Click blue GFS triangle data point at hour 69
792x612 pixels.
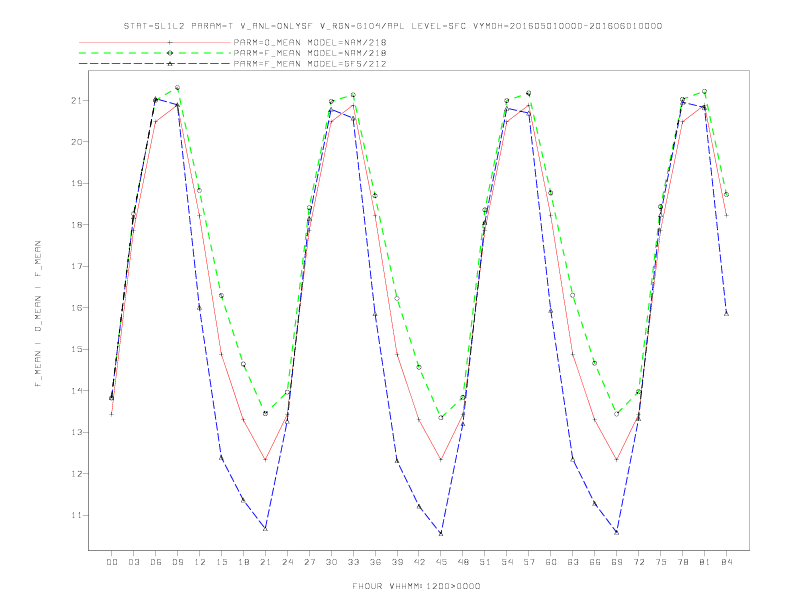(x=617, y=532)
